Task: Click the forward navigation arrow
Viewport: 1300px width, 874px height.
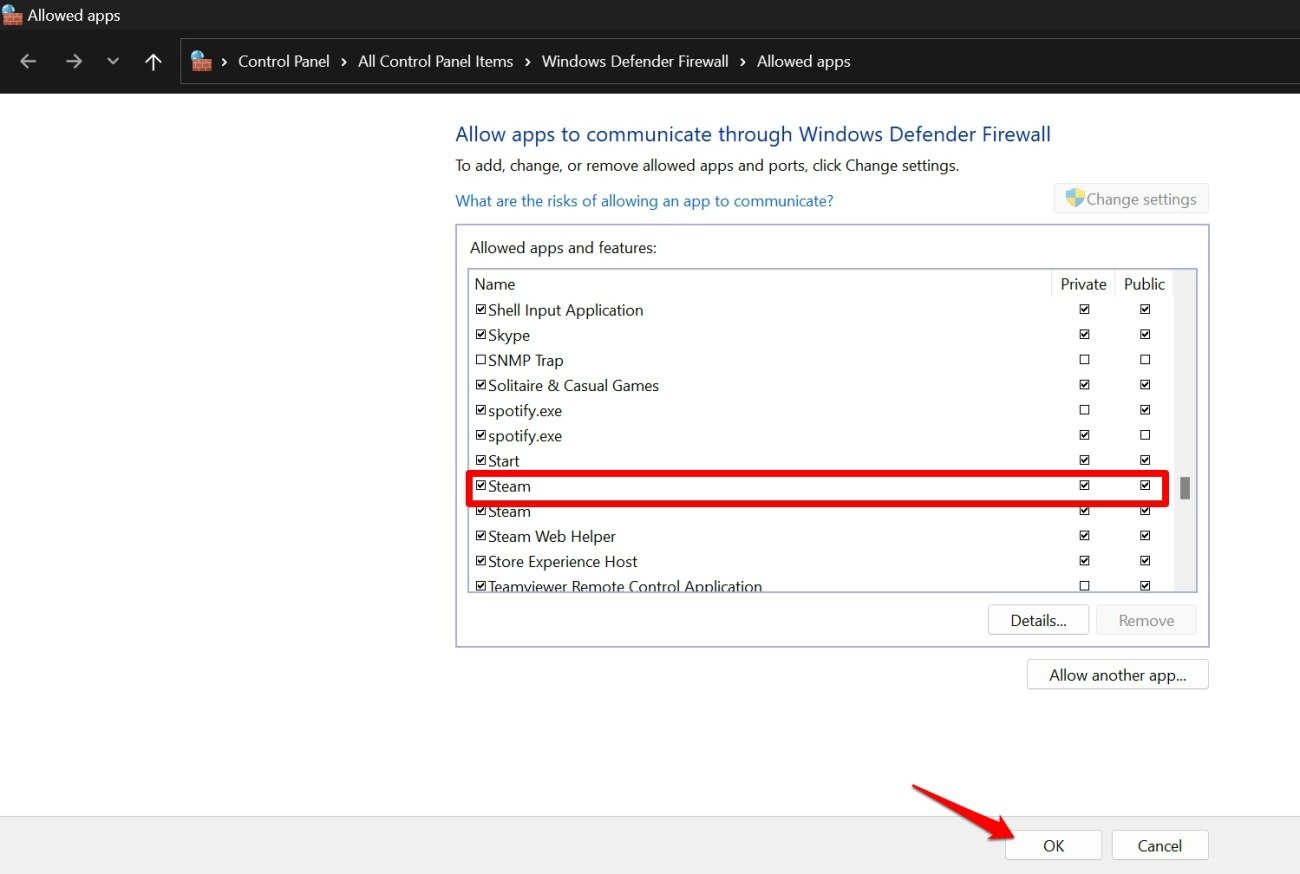Action: pyautogui.click(x=73, y=62)
